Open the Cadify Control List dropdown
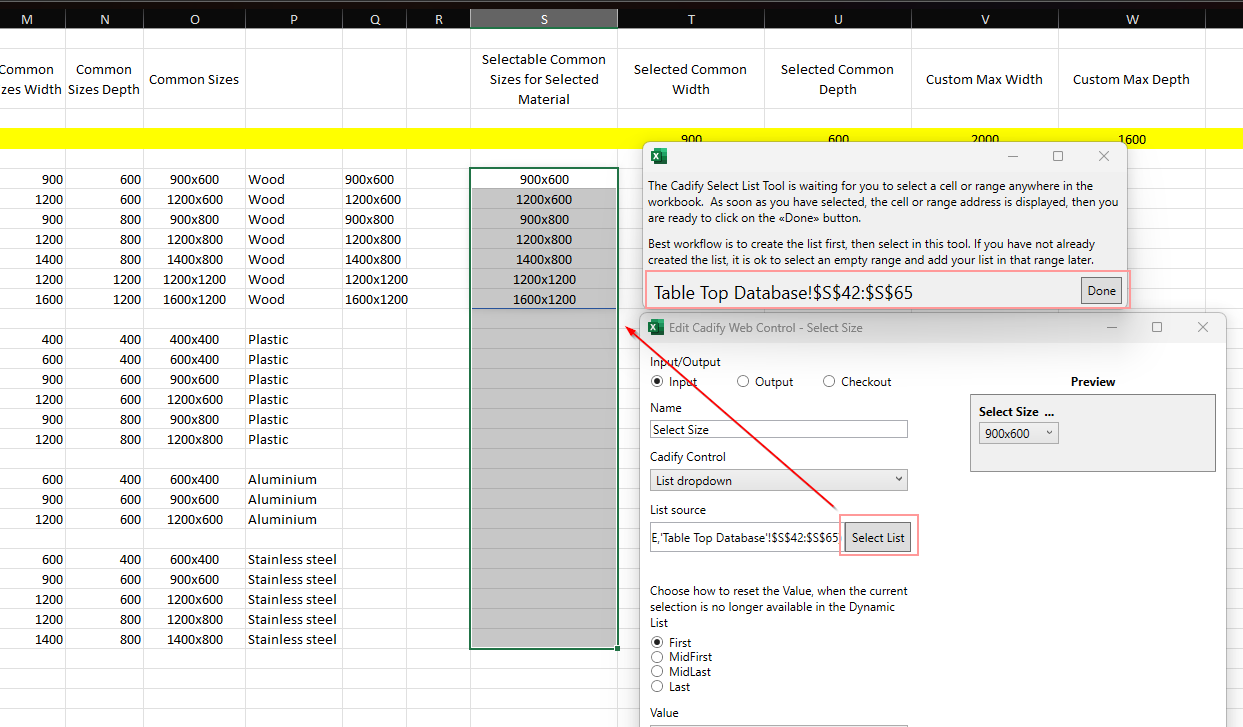This screenshot has height=727, width=1243. click(779, 480)
